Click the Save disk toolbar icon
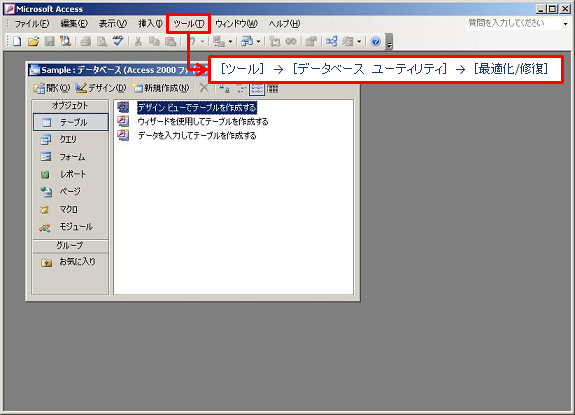This screenshot has width=575, height=415. [50, 41]
